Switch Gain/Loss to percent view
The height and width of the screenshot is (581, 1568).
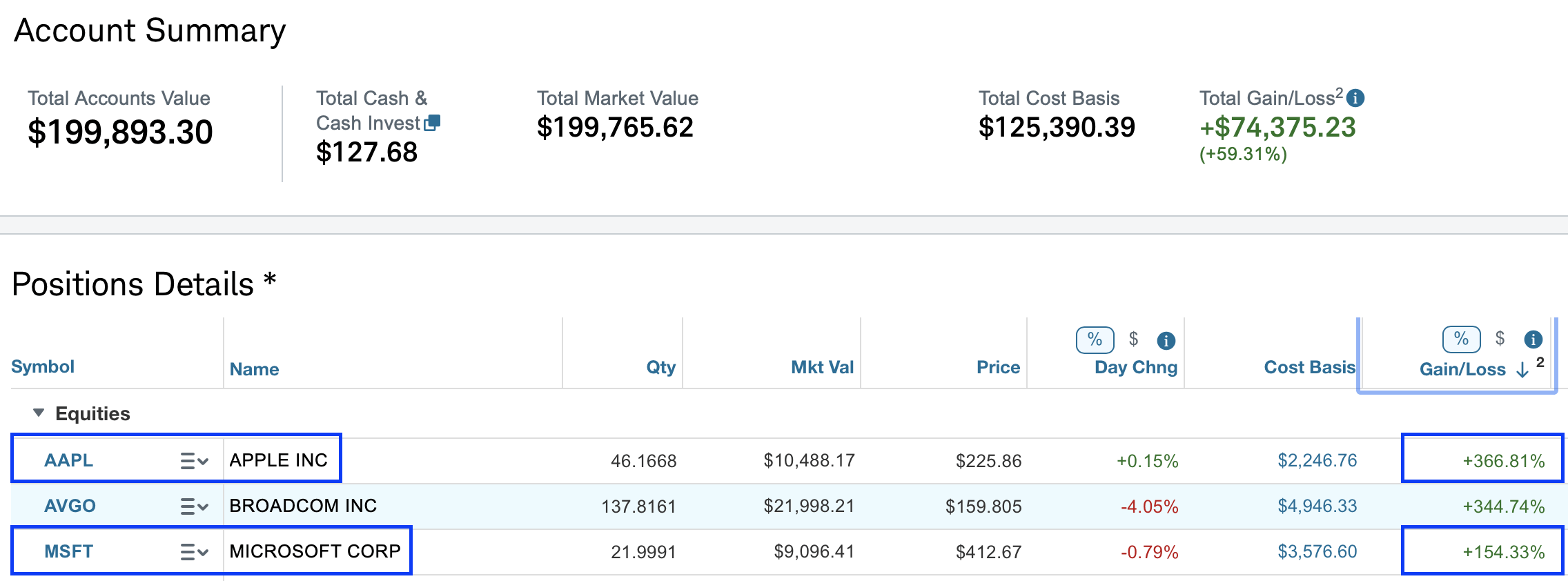[1461, 339]
